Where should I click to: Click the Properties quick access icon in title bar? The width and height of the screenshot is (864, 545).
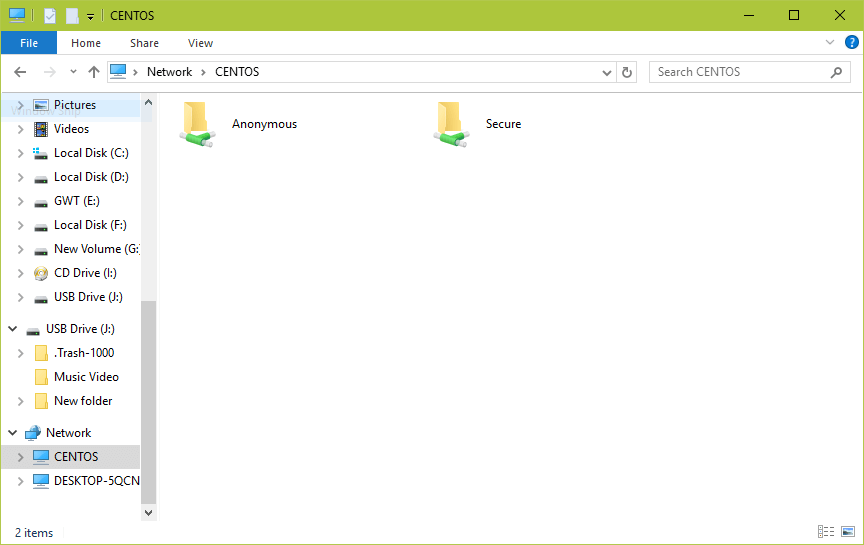point(50,15)
